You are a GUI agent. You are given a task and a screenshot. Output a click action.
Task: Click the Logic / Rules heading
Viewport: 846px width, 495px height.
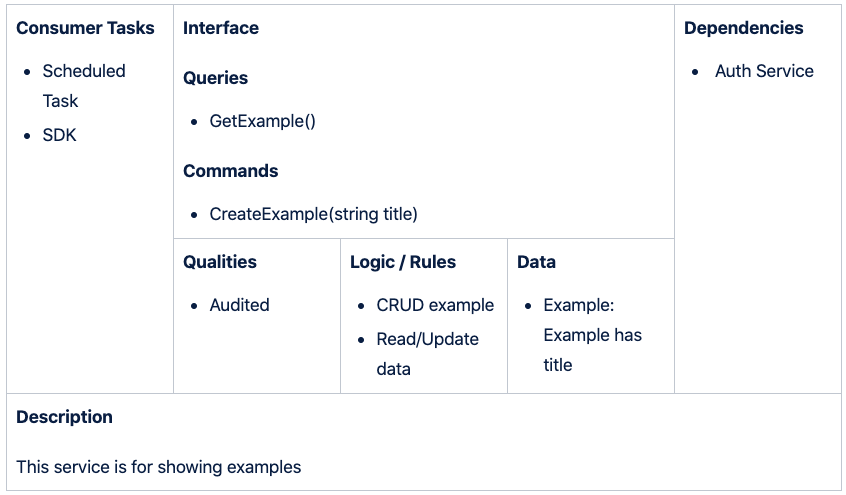[x=402, y=262]
